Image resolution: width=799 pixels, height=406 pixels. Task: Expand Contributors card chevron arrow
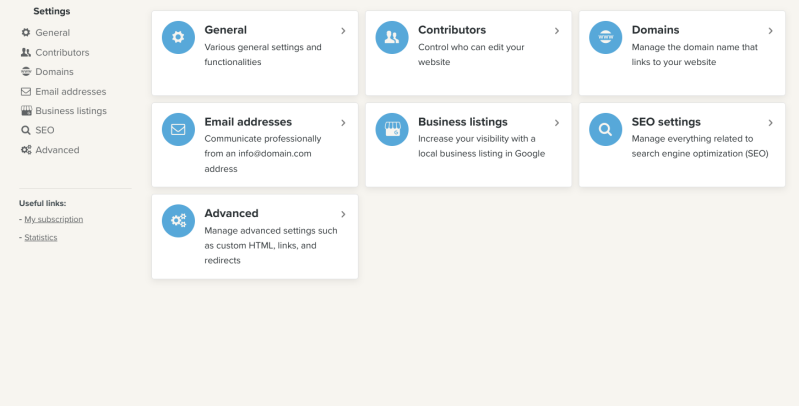[x=557, y=31]
